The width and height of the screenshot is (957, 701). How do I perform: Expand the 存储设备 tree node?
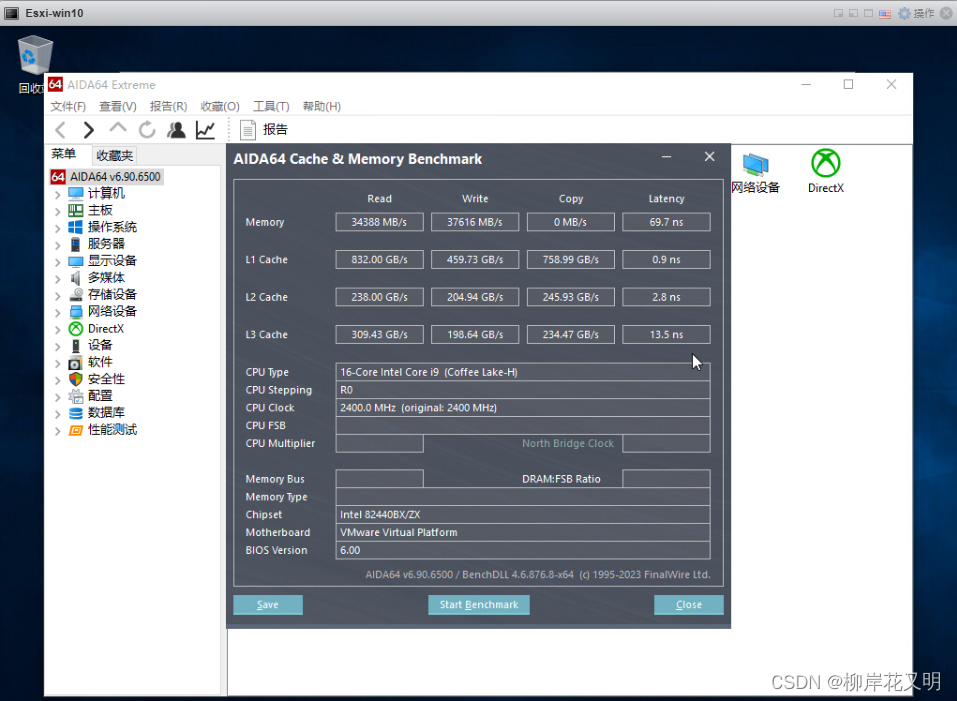tap(57, 296)
